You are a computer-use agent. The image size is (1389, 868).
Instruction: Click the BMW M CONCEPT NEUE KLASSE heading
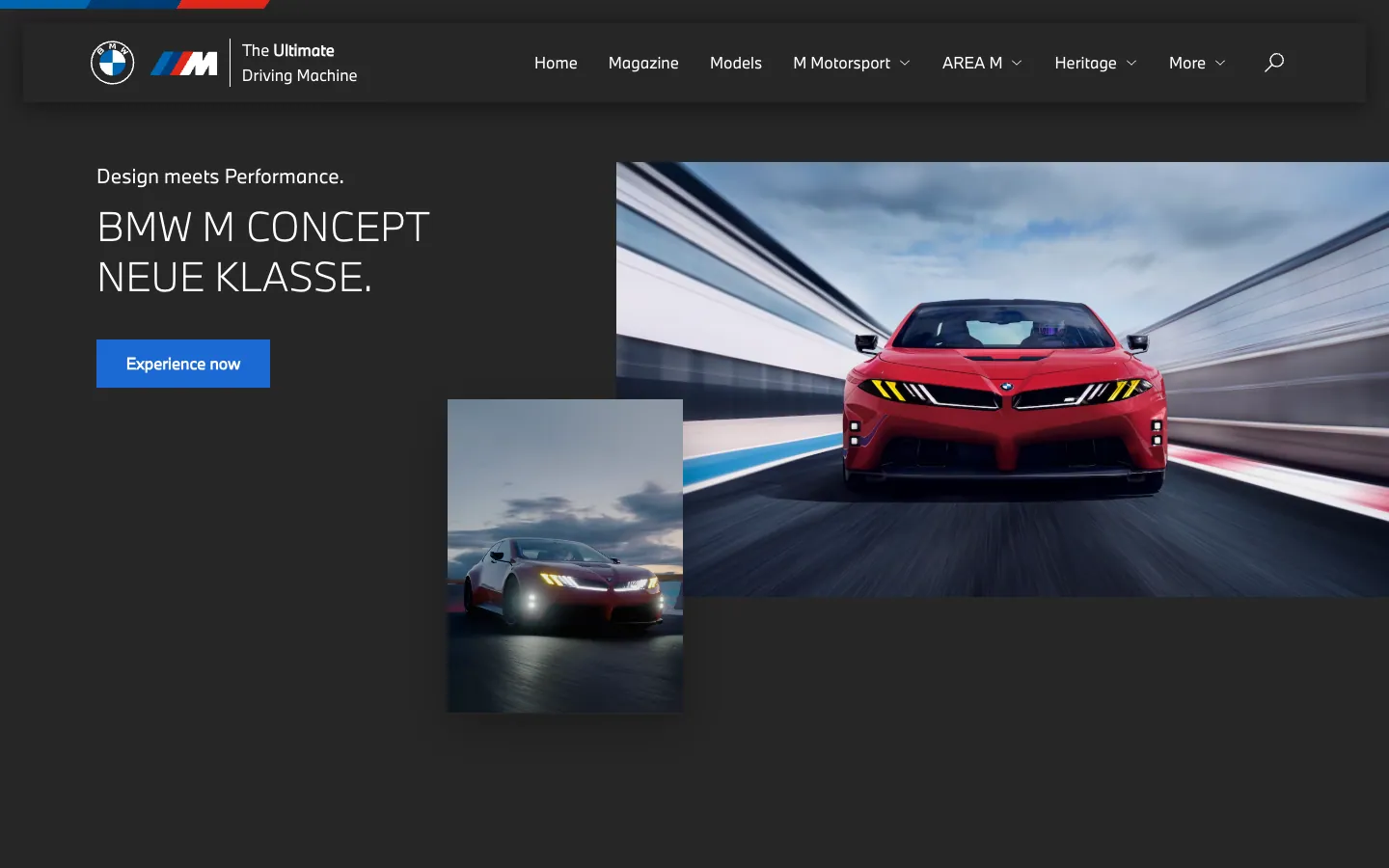263,252
